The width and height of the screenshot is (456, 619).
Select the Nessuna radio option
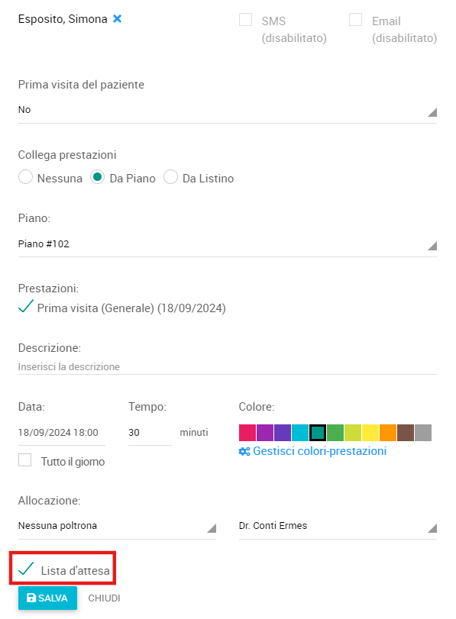(x=25, y=177)
